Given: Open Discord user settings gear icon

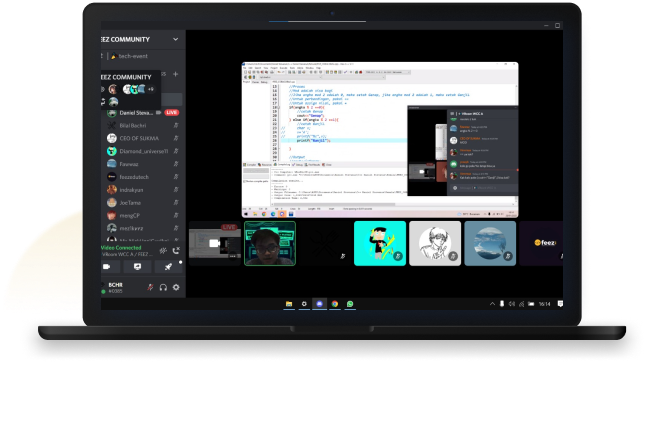Looking at the screenshot, I should coord(176,287).
